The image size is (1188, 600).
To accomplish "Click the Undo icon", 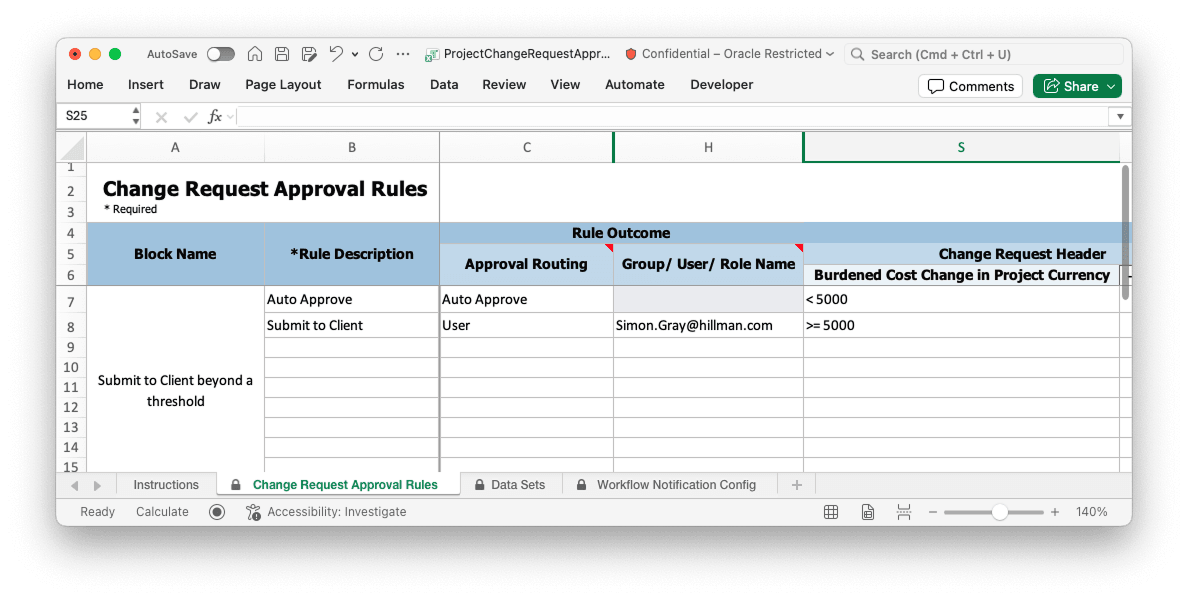I will pyautogui.click(x=337, y=54).
